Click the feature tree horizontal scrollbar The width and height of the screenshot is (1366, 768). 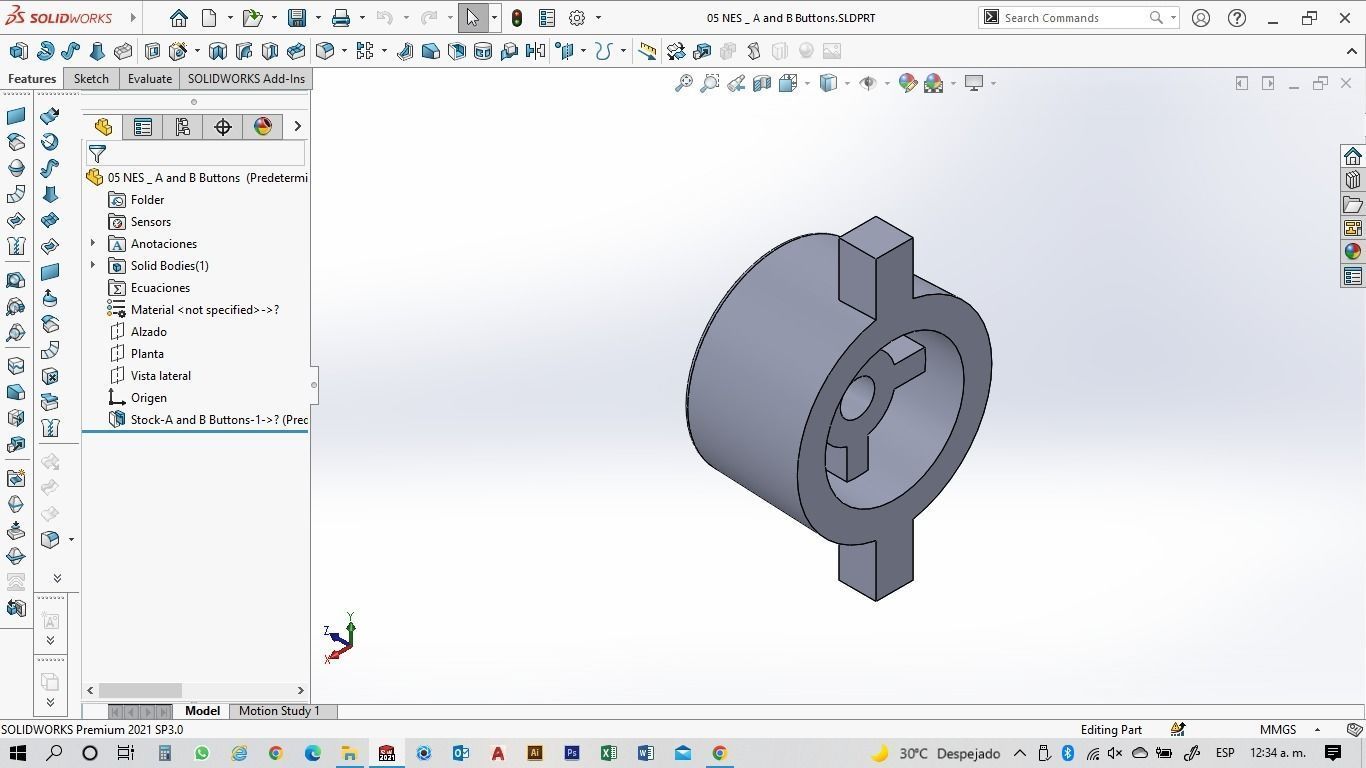pos(140,690)
